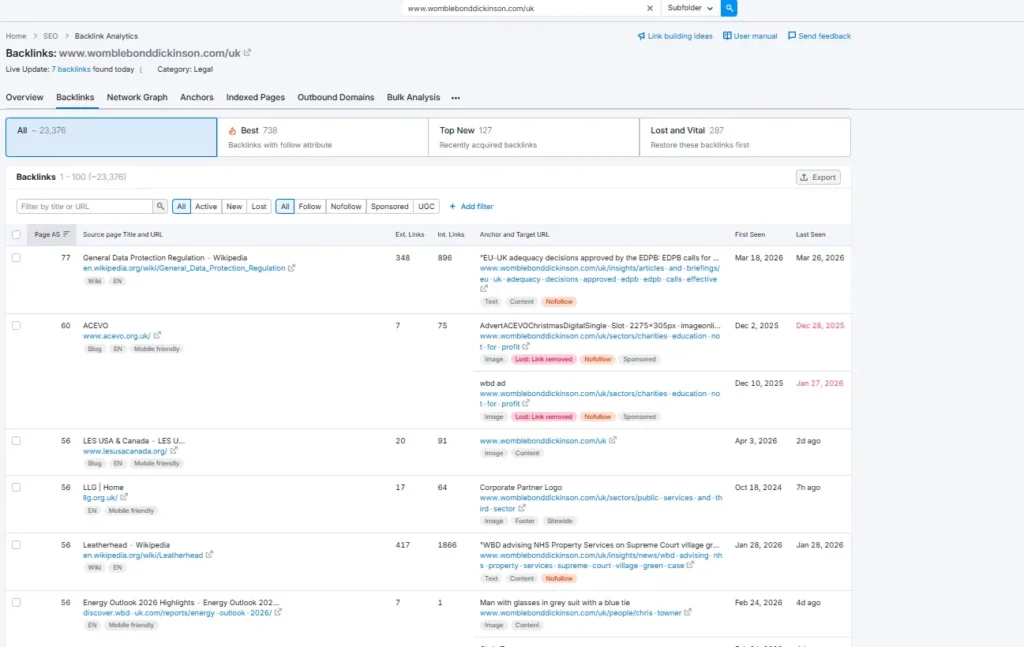Tick the Energy Outlook 2026 row checkbox
1024x647 pixels.
16,603
